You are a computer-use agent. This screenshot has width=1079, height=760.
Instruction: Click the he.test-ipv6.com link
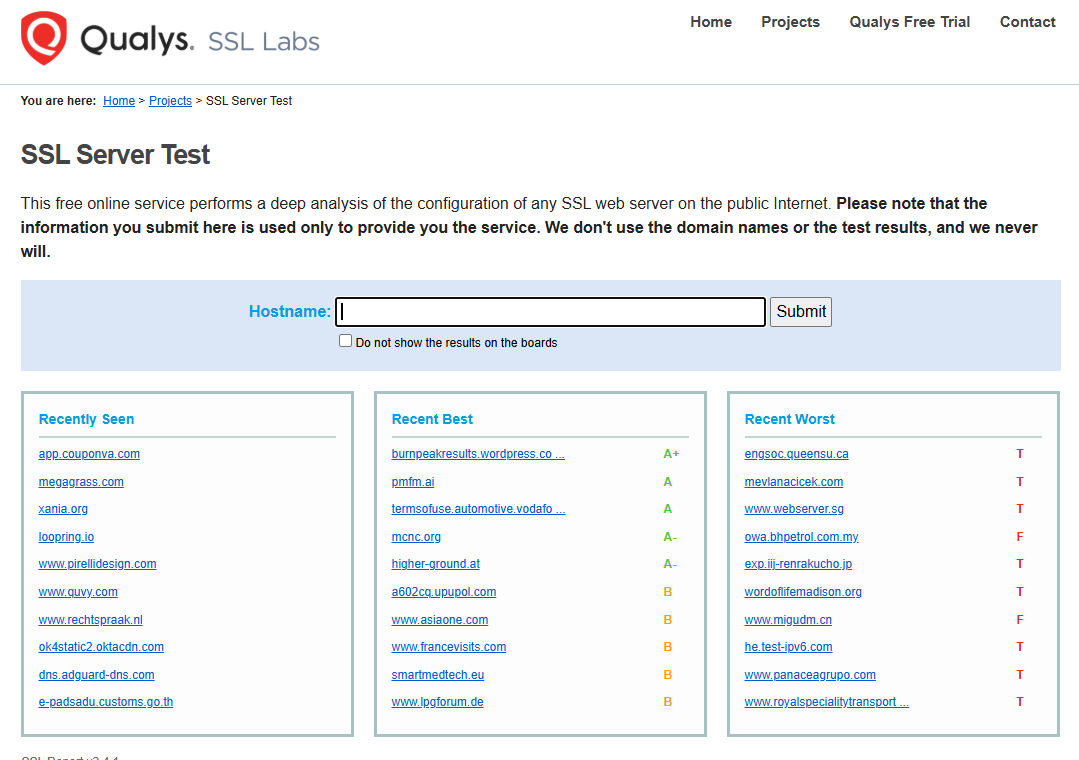[788, 647]
